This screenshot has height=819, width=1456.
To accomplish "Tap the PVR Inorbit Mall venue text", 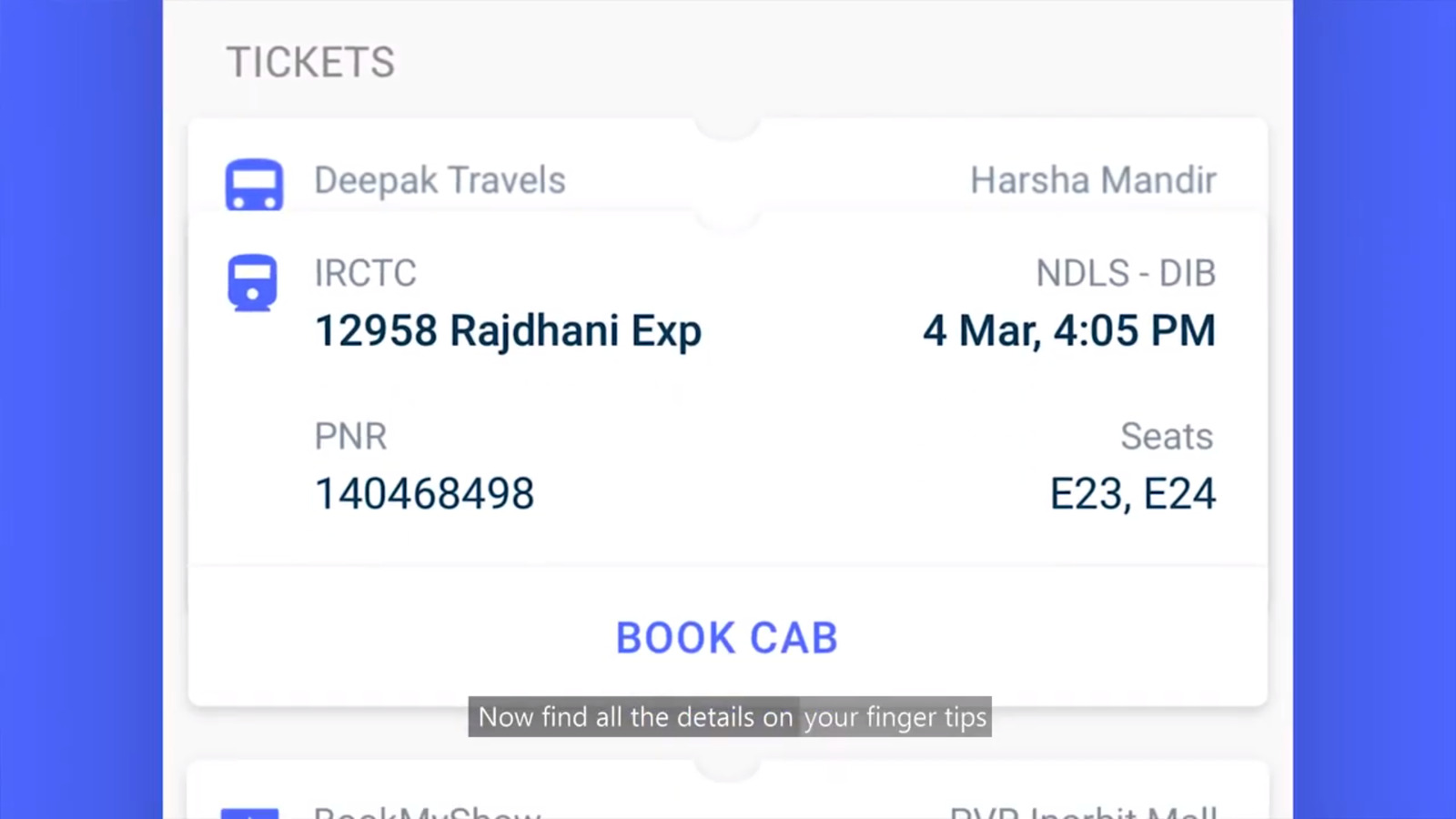I will pos(1083,812).
